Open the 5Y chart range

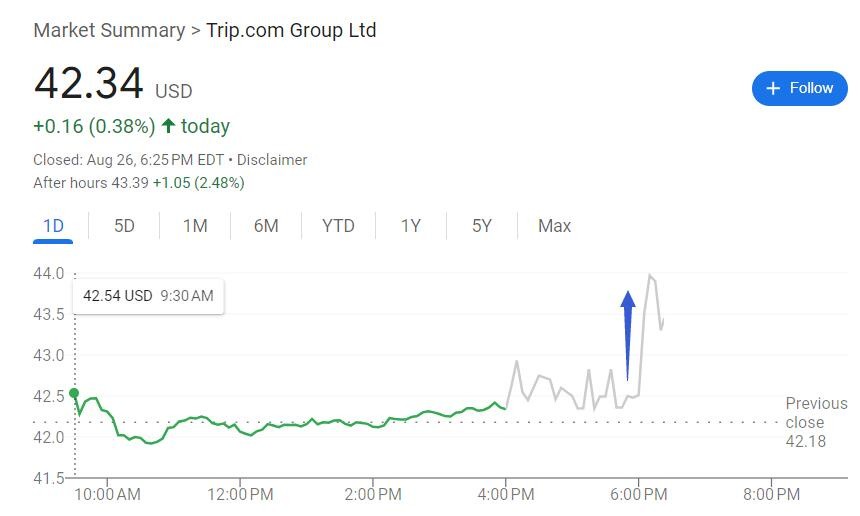point(482,226)
